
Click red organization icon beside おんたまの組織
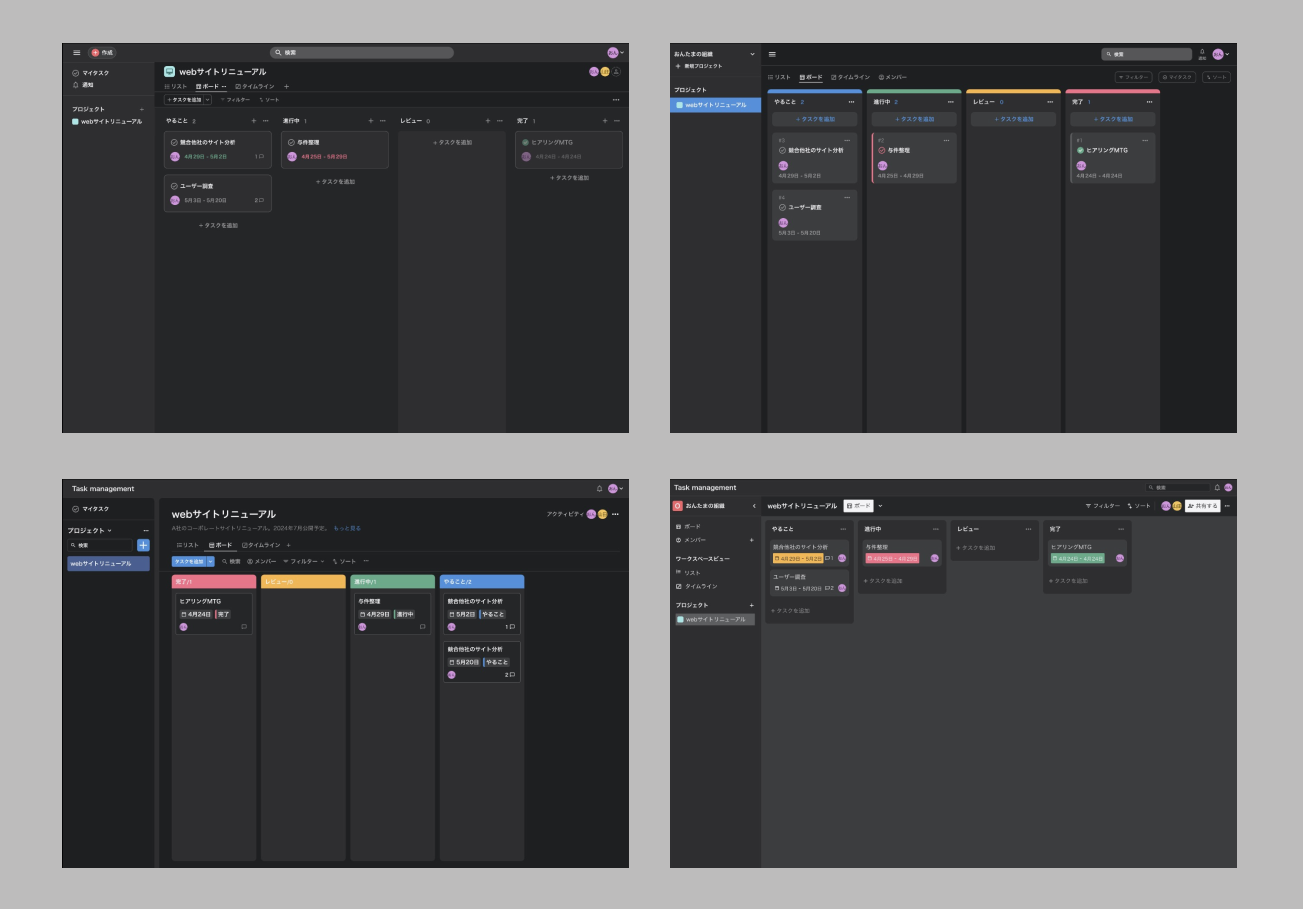[677, 506]
